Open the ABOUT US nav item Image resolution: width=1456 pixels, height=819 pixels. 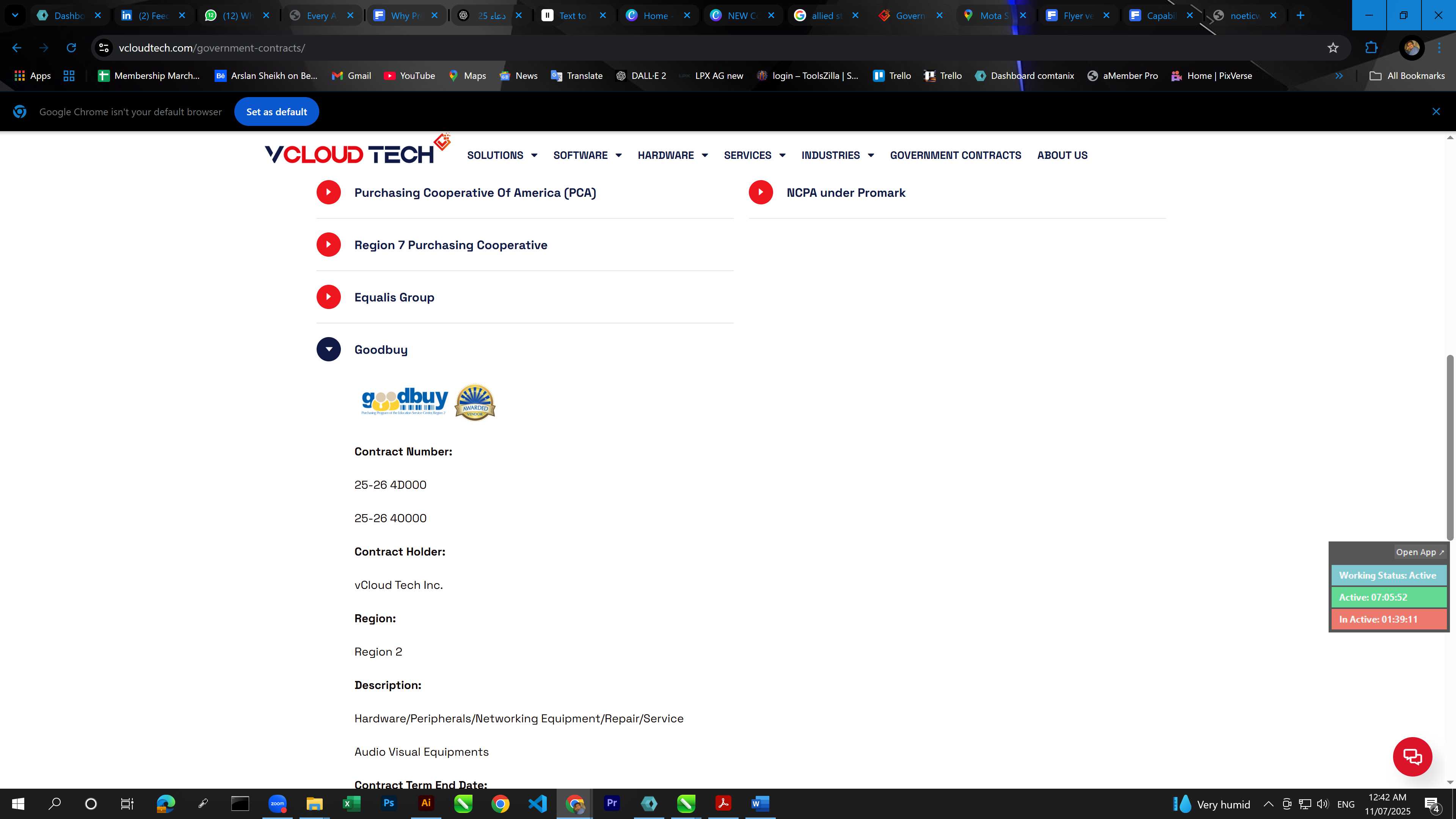click(1062, 155)
